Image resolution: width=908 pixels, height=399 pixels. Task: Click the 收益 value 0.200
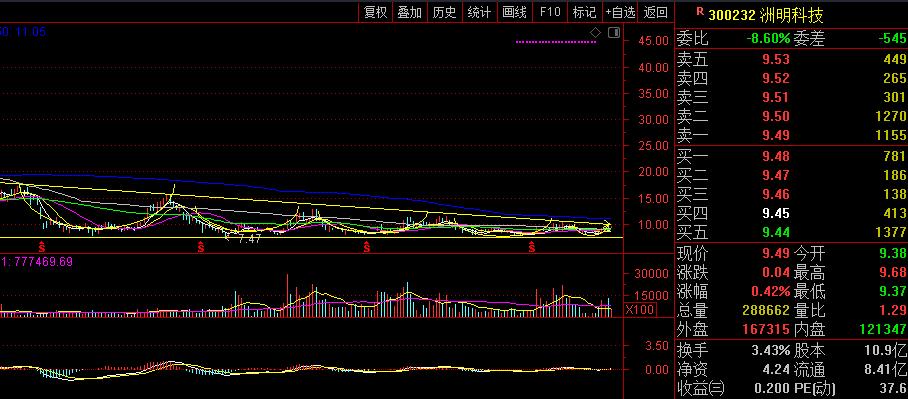tap(772, 388)
